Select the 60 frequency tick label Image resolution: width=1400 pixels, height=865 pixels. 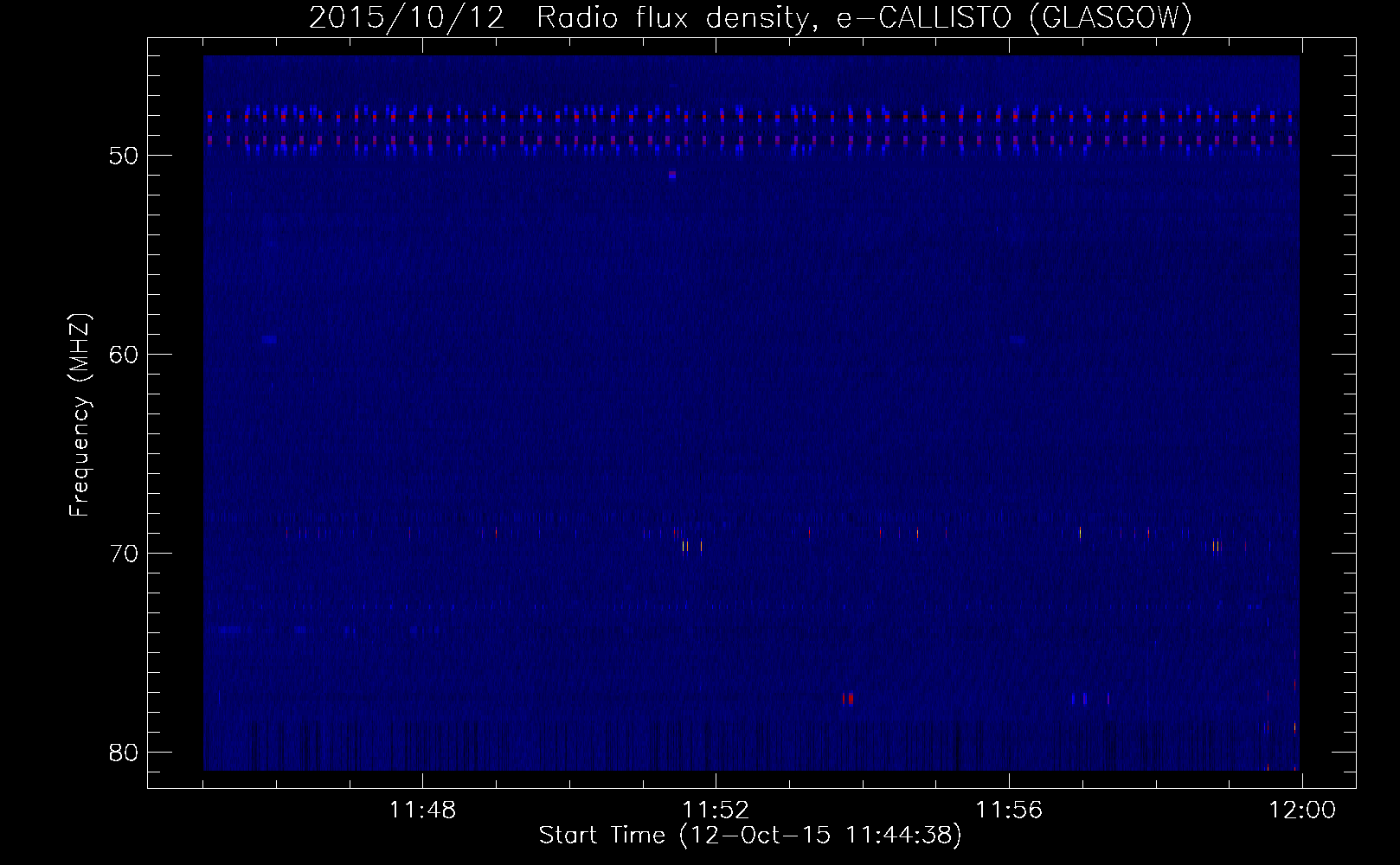pos(125,355)
